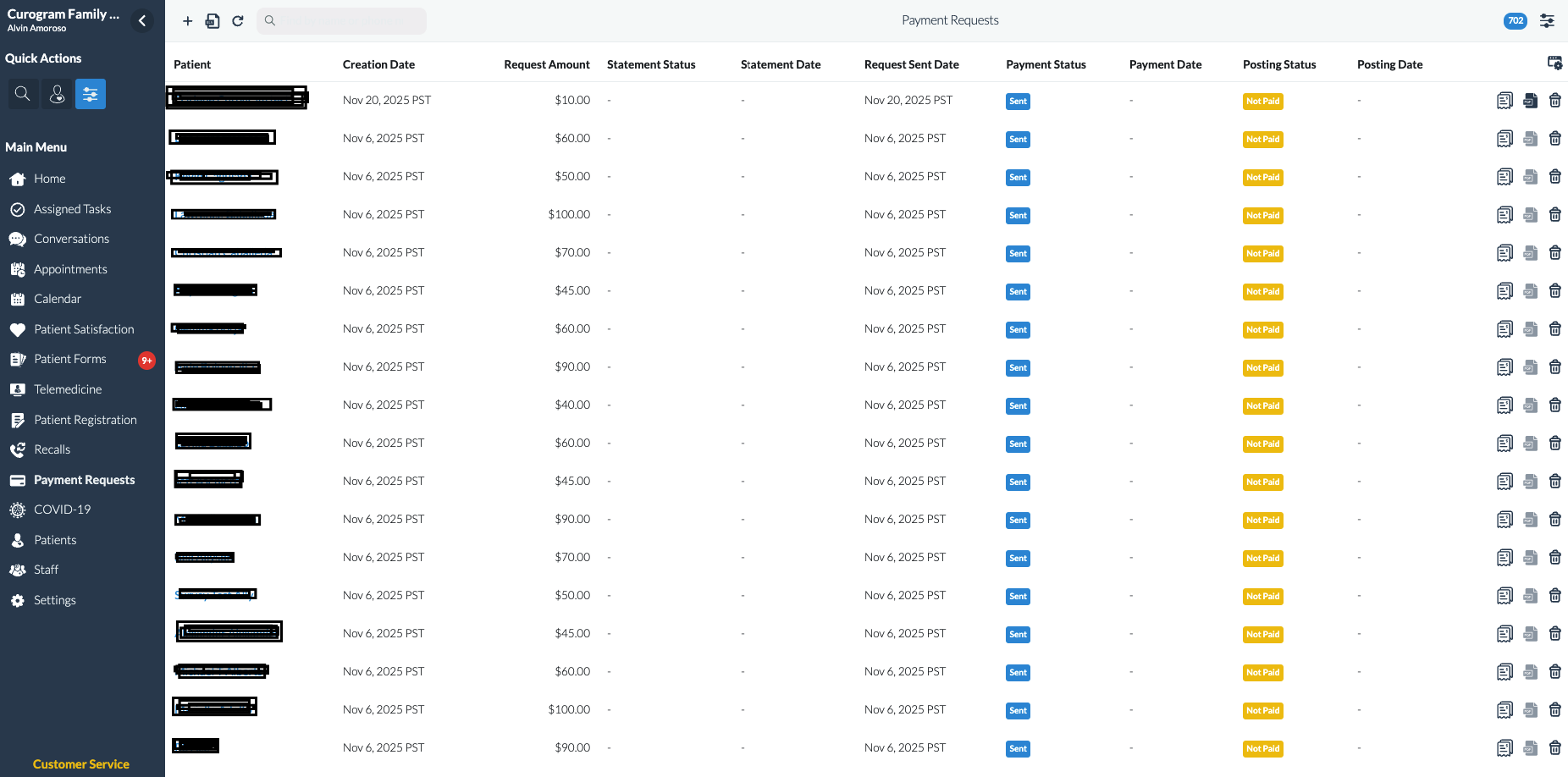Refresh the Payment Requests list
The image size is (1568, 777).
coord(238,21)
